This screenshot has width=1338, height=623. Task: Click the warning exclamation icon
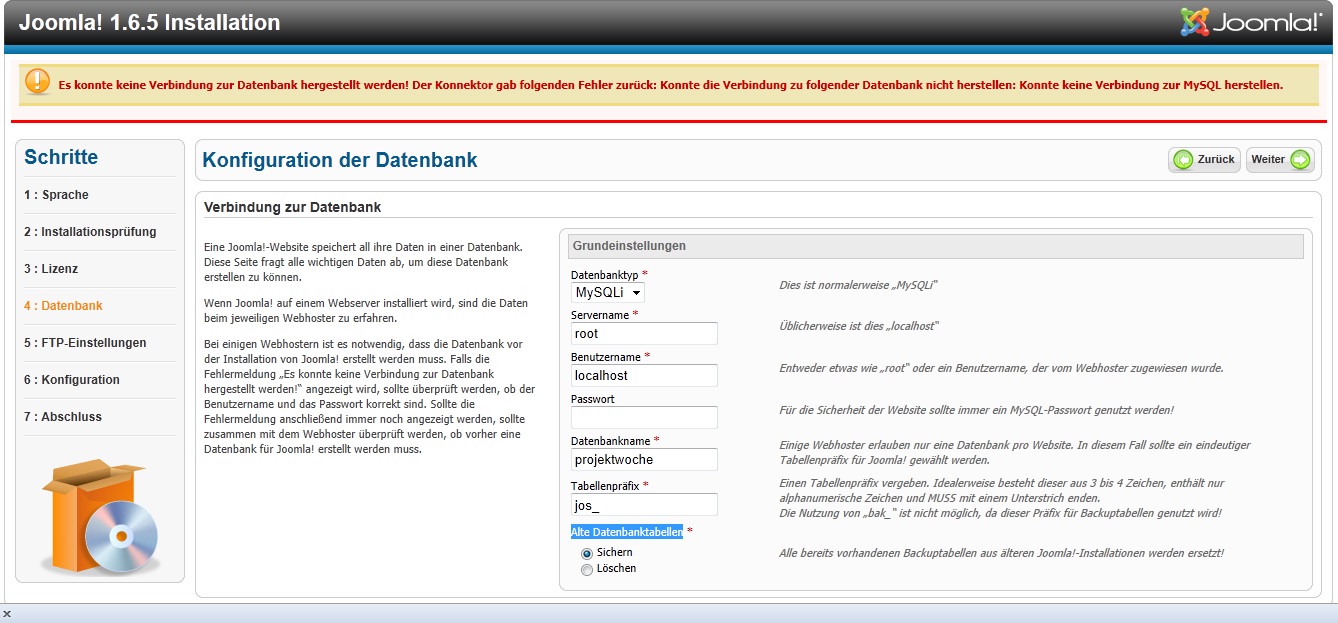click(38, 81)
